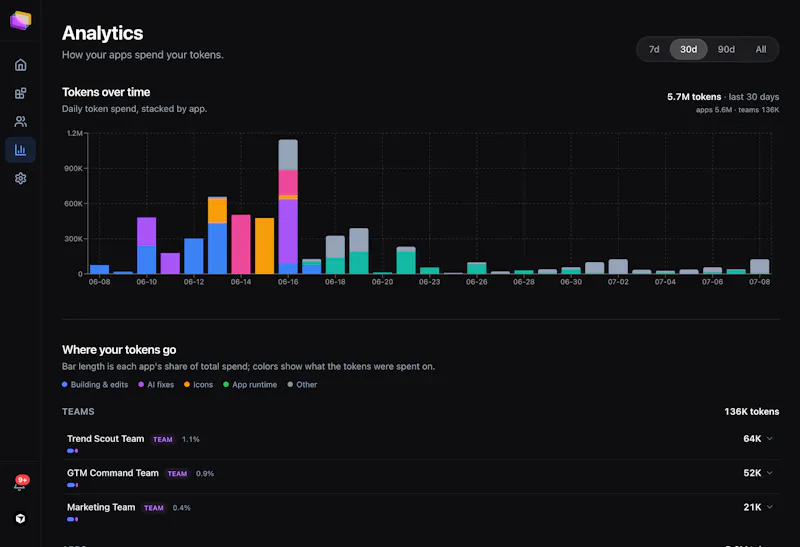Click TEAM badge next to Trend Scout Team
This screenshot has width=800, height=547.
(163, 439)
